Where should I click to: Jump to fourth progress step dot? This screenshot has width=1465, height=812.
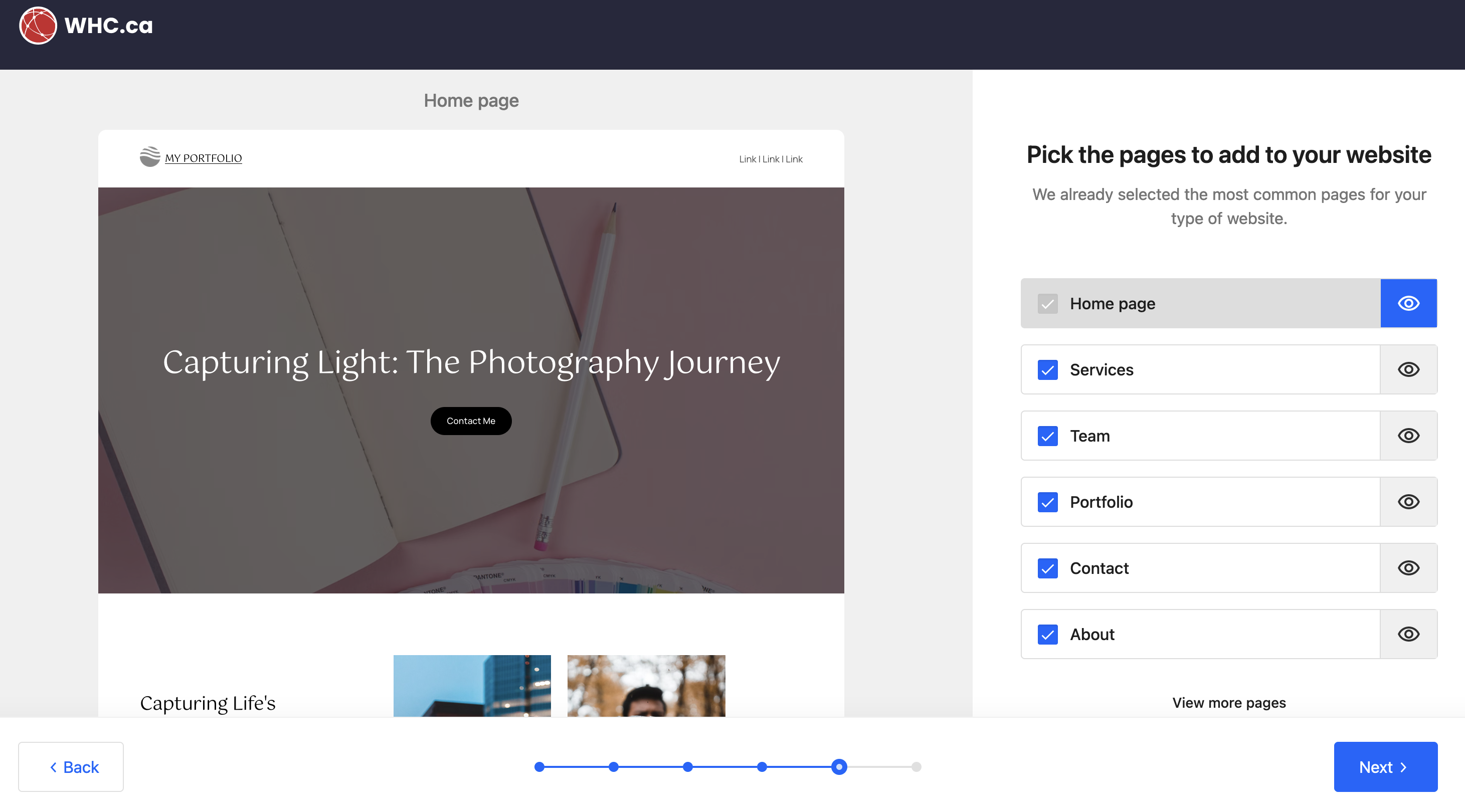tap(762, 767)
